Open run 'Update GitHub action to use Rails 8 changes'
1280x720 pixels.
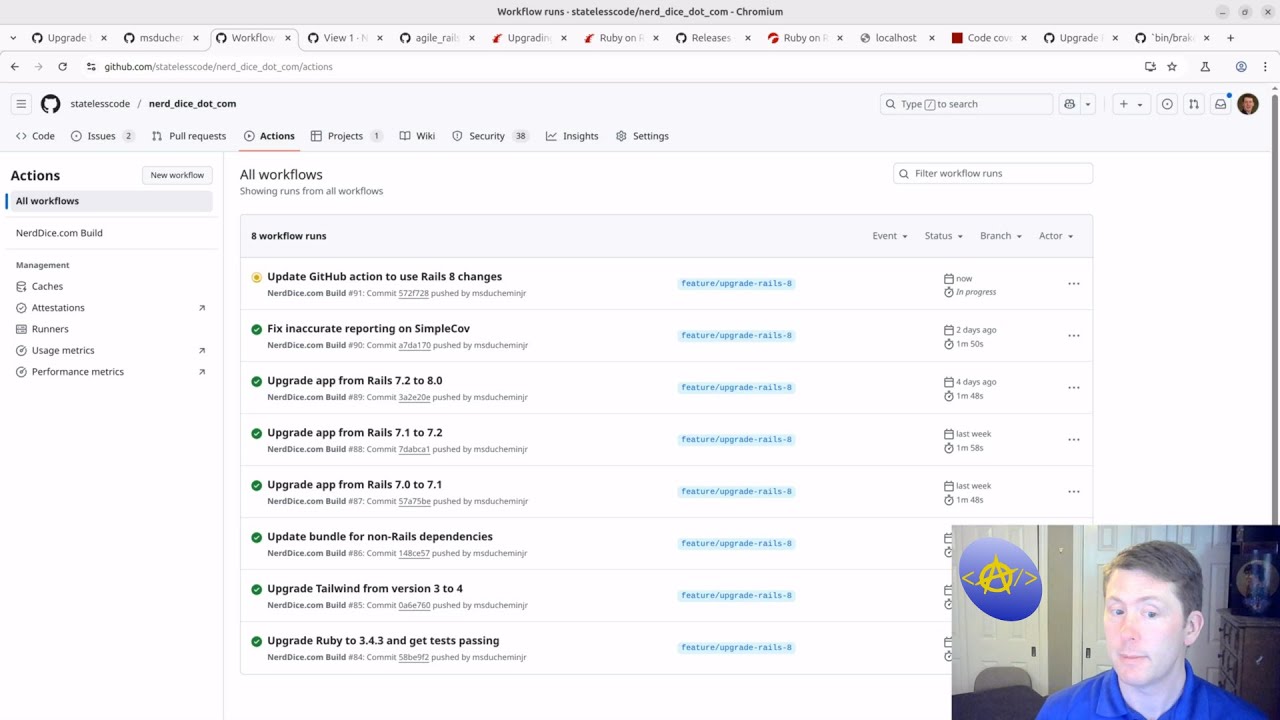384,277
